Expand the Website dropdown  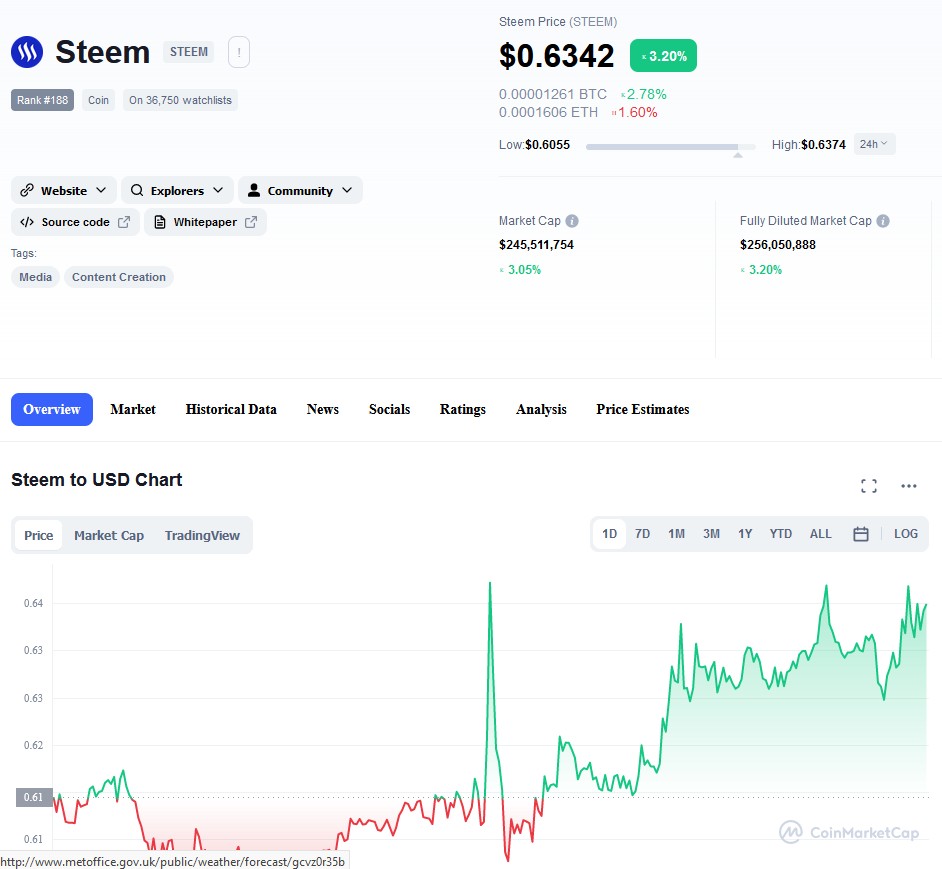click(101, 191)
